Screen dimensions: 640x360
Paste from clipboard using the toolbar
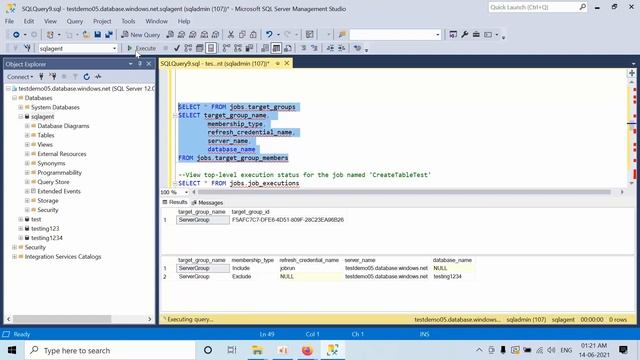tap(253, 35)
